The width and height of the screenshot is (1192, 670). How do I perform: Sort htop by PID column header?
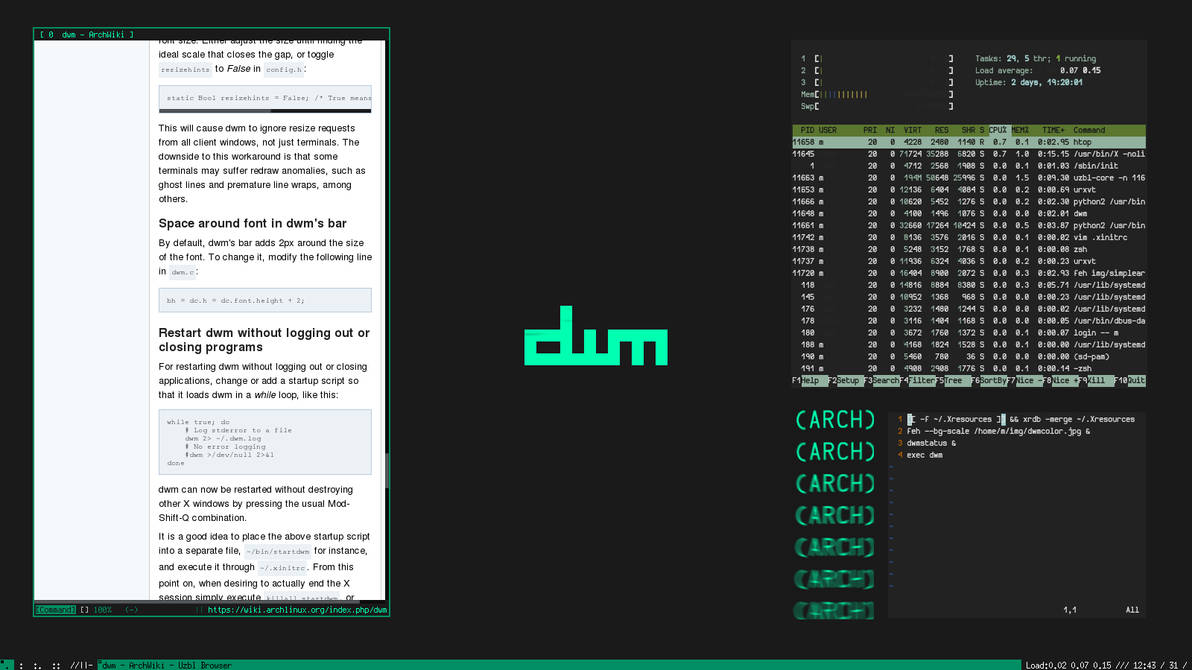click(x=807, y=130)
